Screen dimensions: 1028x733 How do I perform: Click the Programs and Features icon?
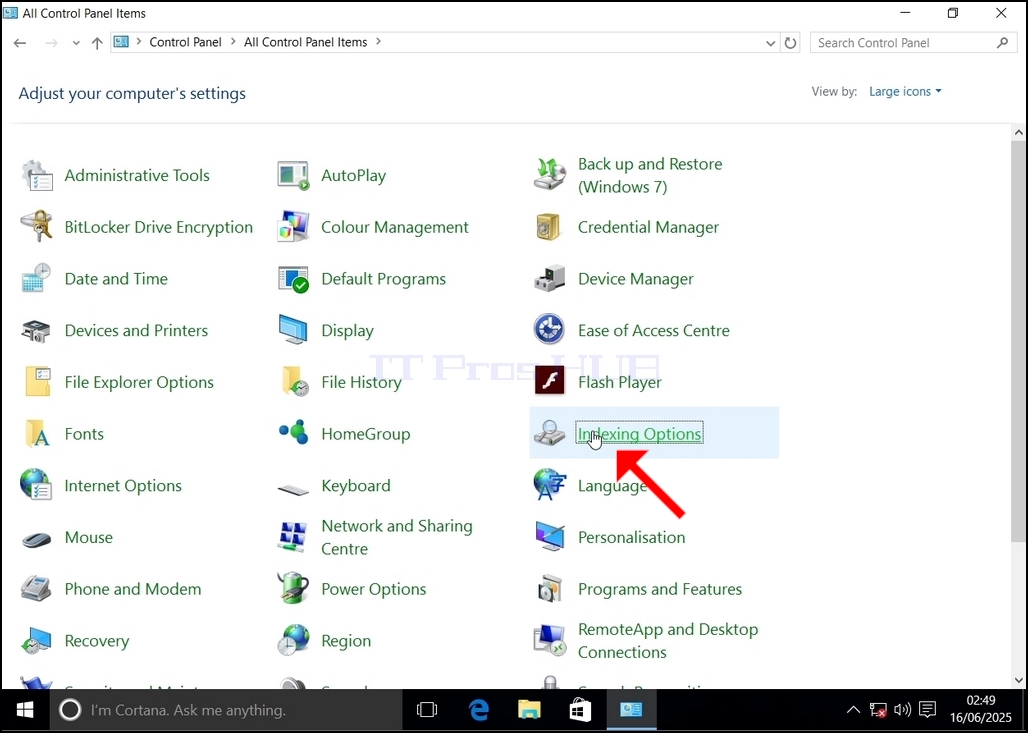[x=549, y=589]
